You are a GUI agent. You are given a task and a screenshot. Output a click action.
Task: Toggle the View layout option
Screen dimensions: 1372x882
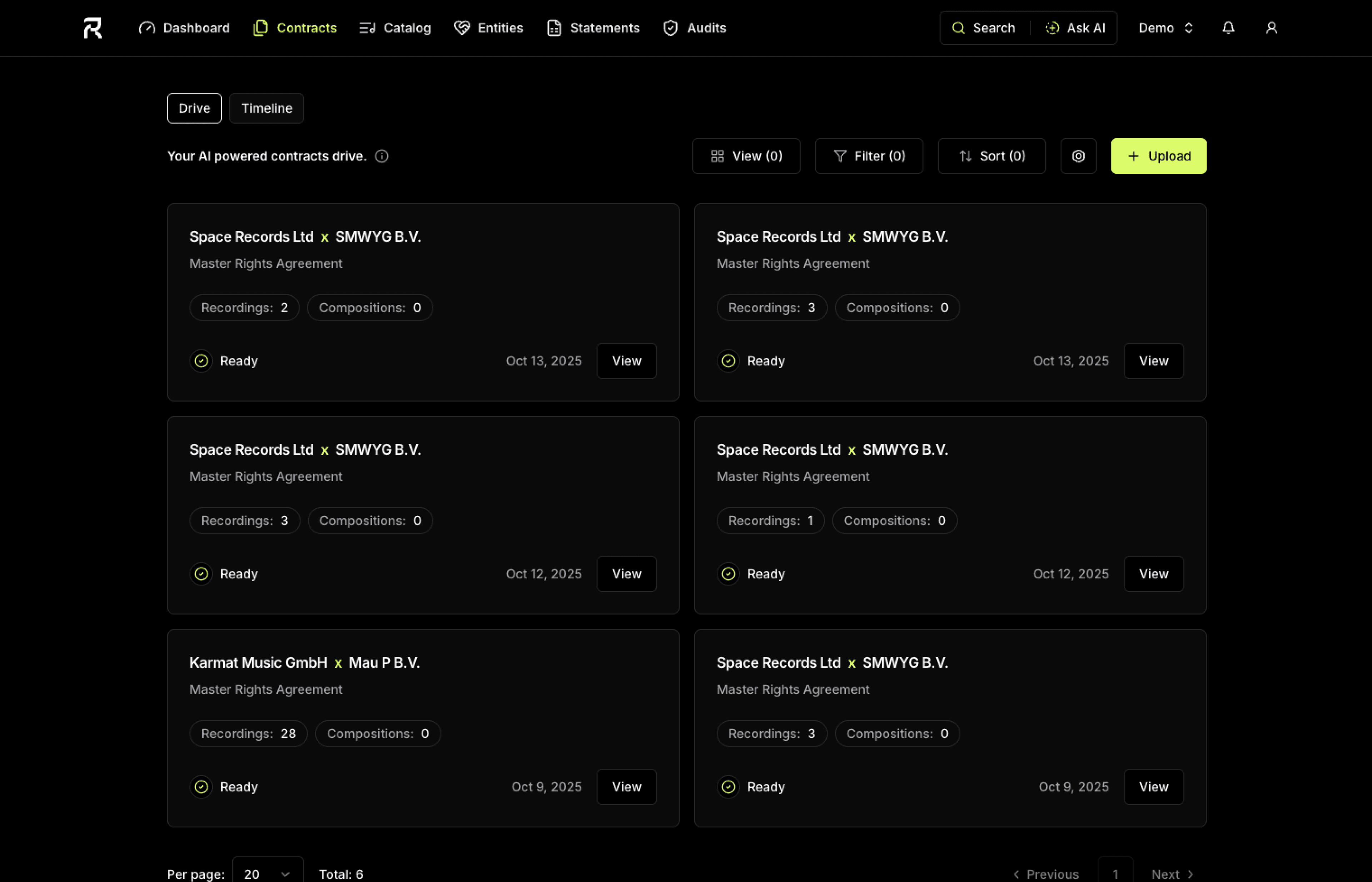(x=746, y=156)
